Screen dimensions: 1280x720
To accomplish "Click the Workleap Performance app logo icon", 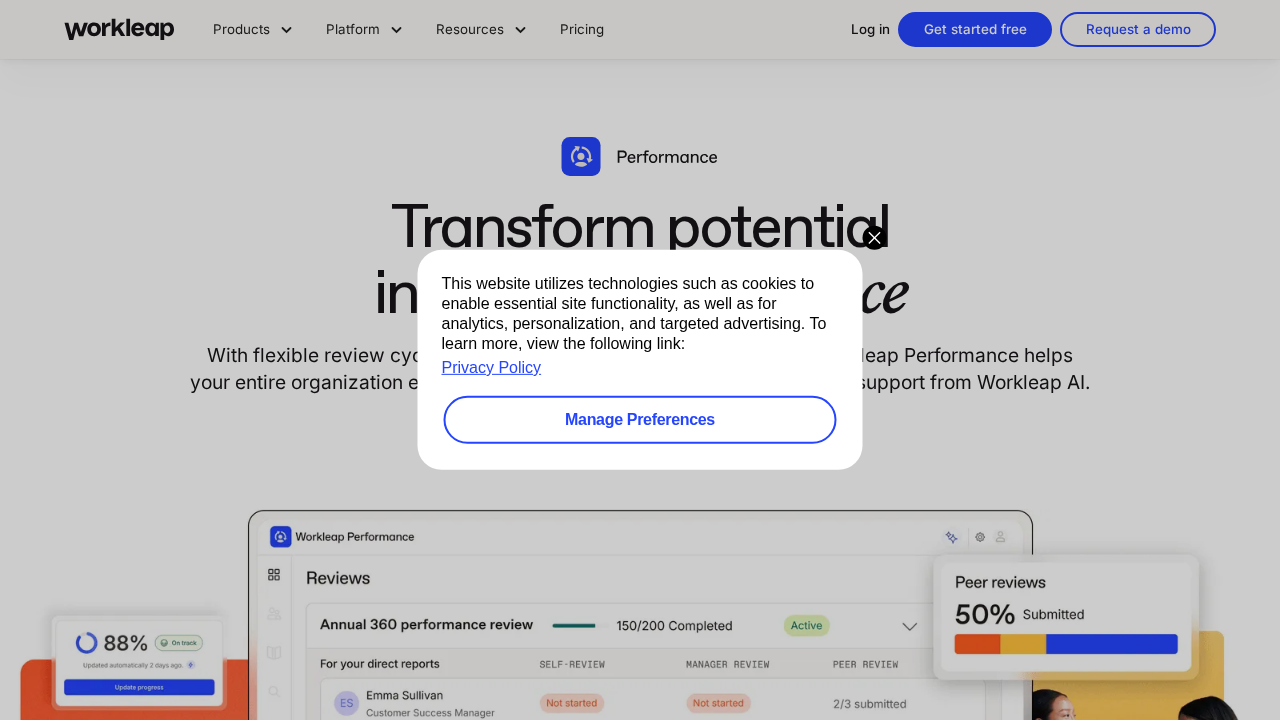I will (281, 537).
